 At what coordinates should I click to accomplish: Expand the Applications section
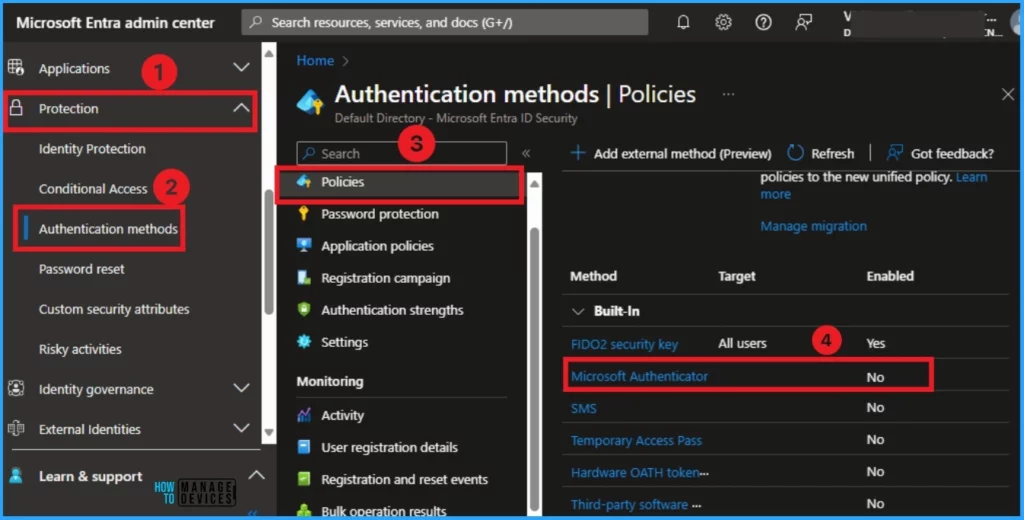click(242, 67)
